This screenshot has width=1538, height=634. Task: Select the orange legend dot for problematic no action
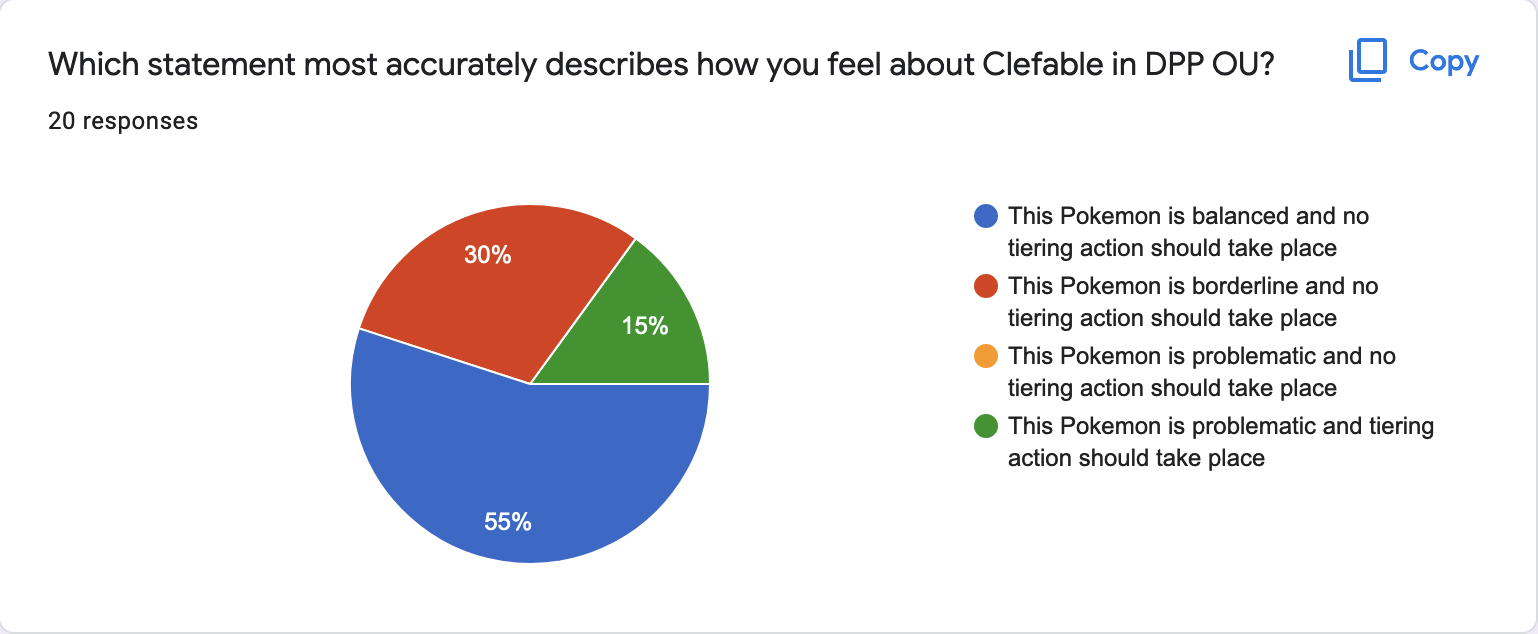[x=986, y=356]
